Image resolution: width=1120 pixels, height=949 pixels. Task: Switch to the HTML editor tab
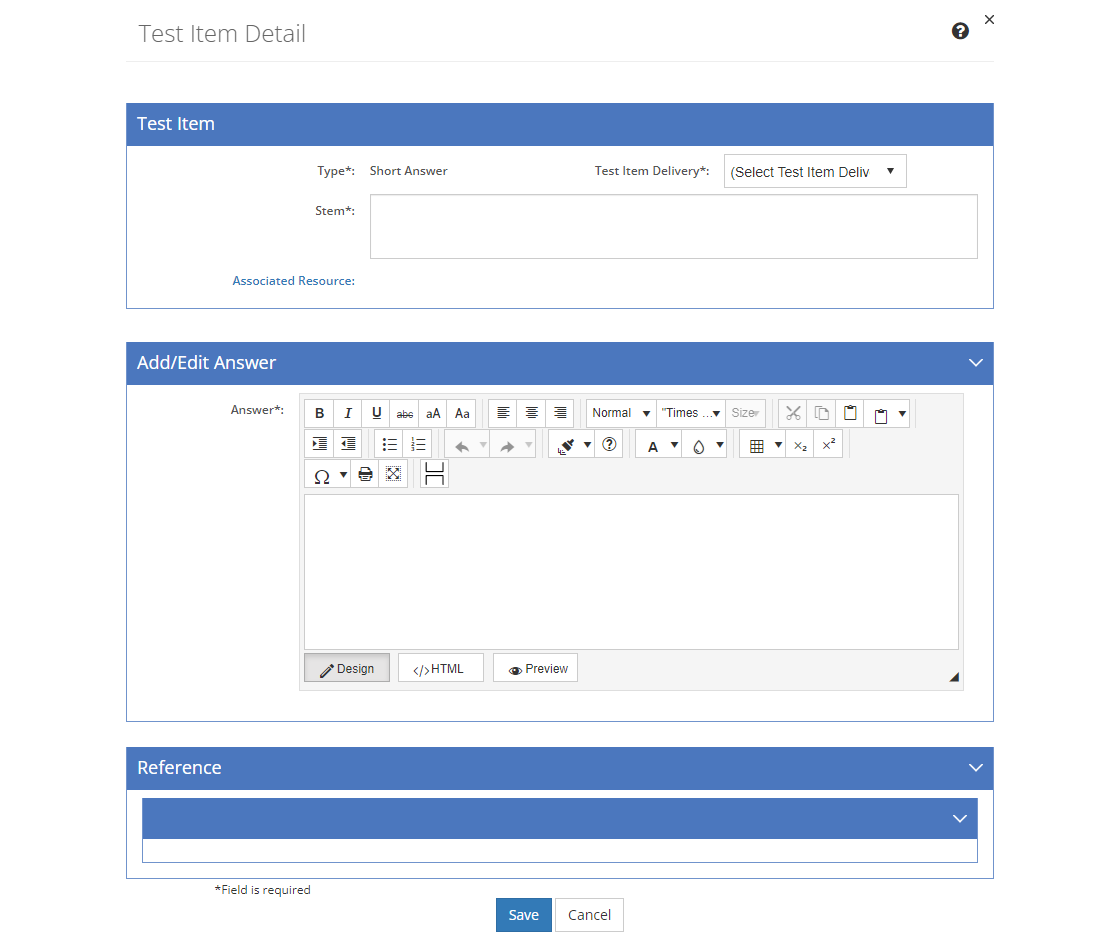pos(440,668)
